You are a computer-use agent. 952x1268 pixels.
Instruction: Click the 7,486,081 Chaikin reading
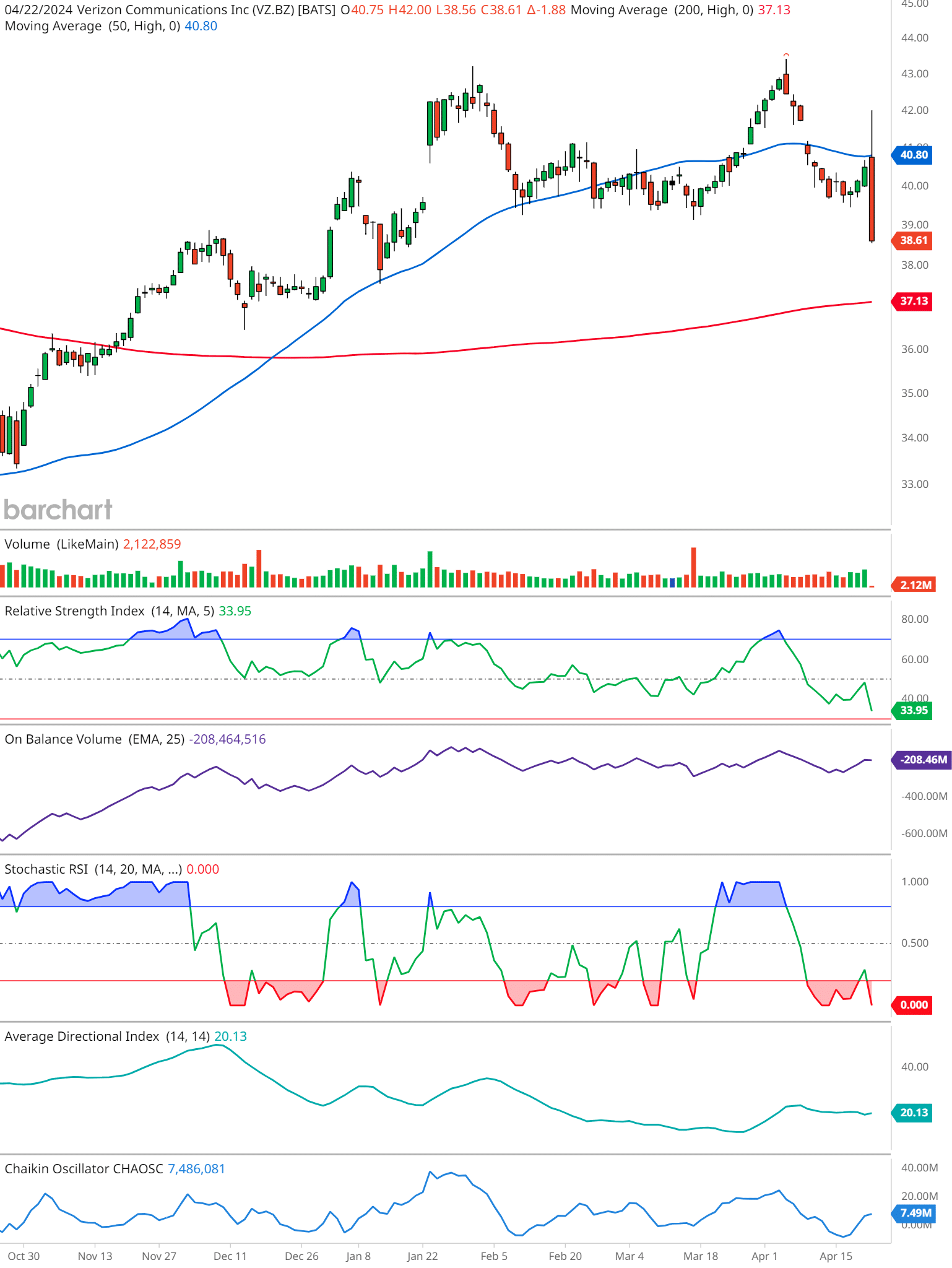[x=196, y=1169]
